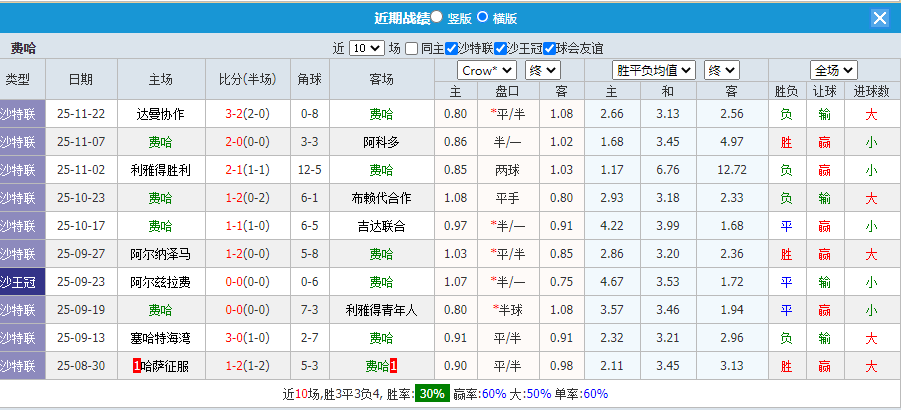Toggle the 同主 checkbox
This screenshot has height=410, width=901.
coord(413,48)
